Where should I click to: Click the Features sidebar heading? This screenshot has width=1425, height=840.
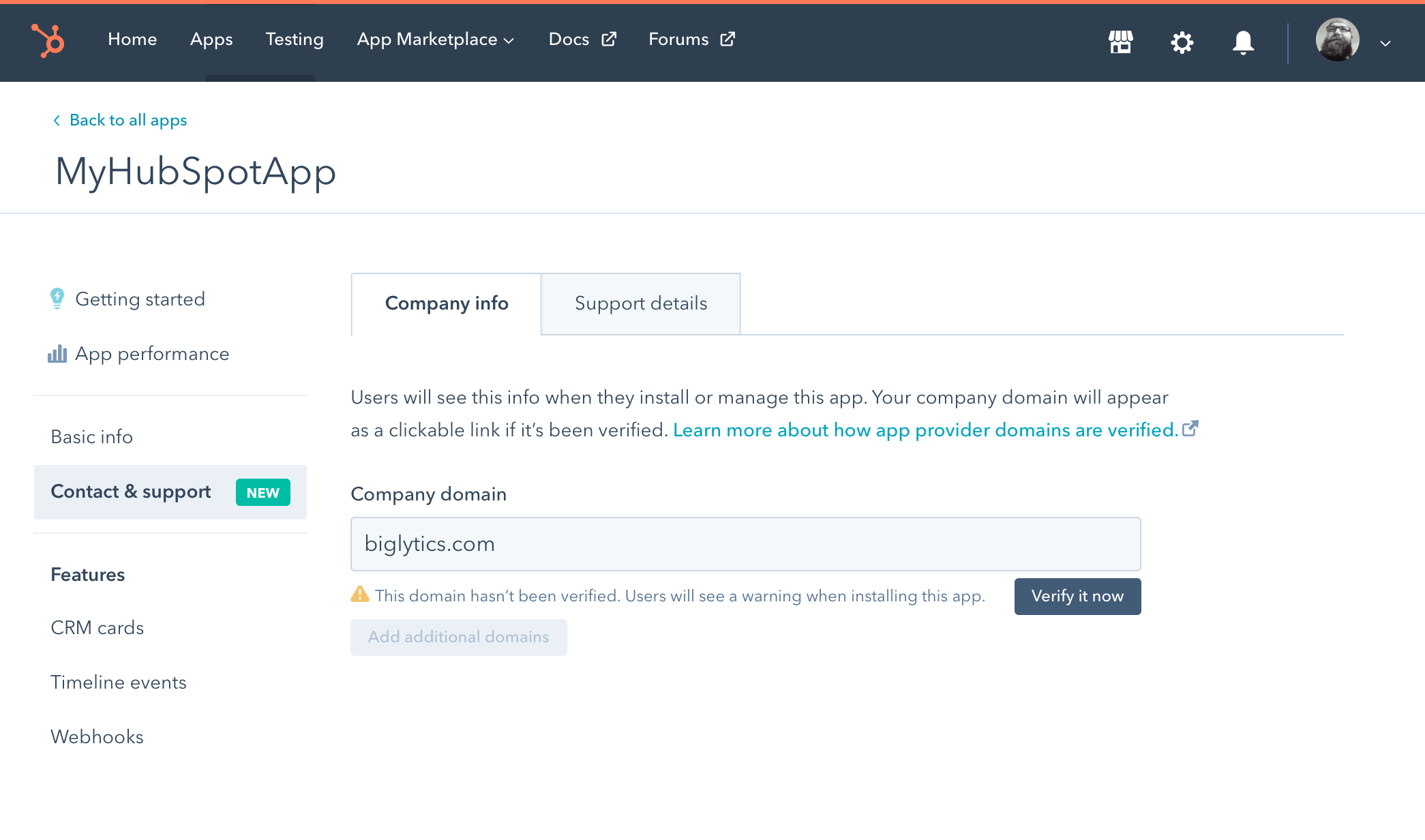click(88, 575)
